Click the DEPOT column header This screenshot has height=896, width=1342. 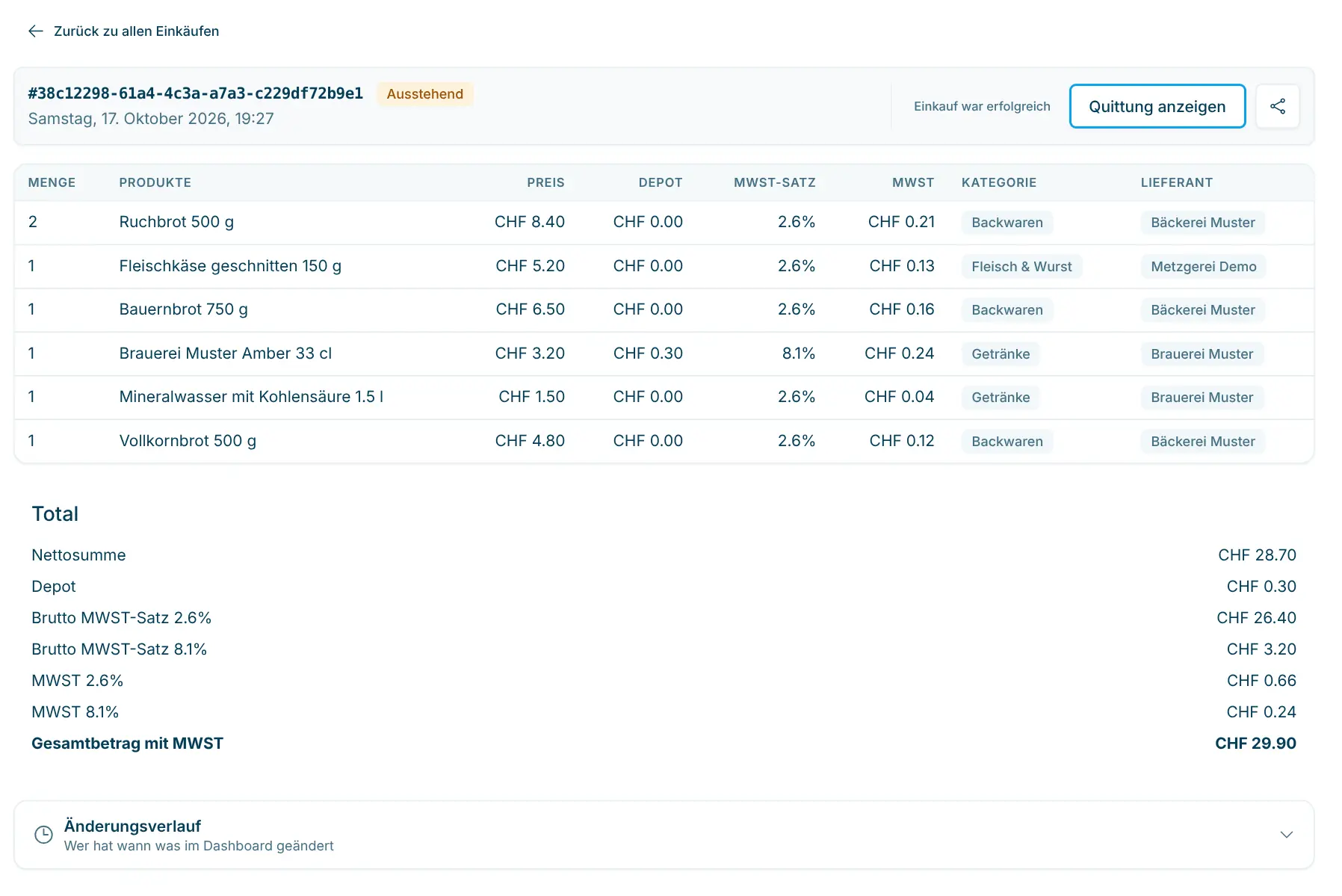[x=661, y=182]
